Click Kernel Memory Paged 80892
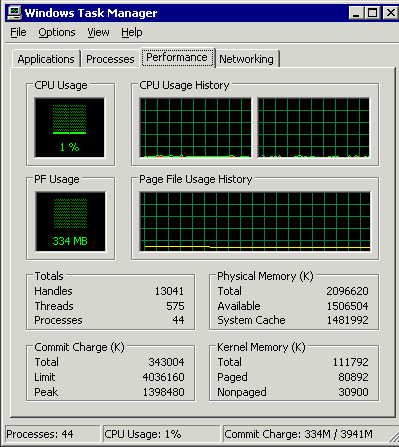The width and height of the screenshot is (399, 447). 353,377
